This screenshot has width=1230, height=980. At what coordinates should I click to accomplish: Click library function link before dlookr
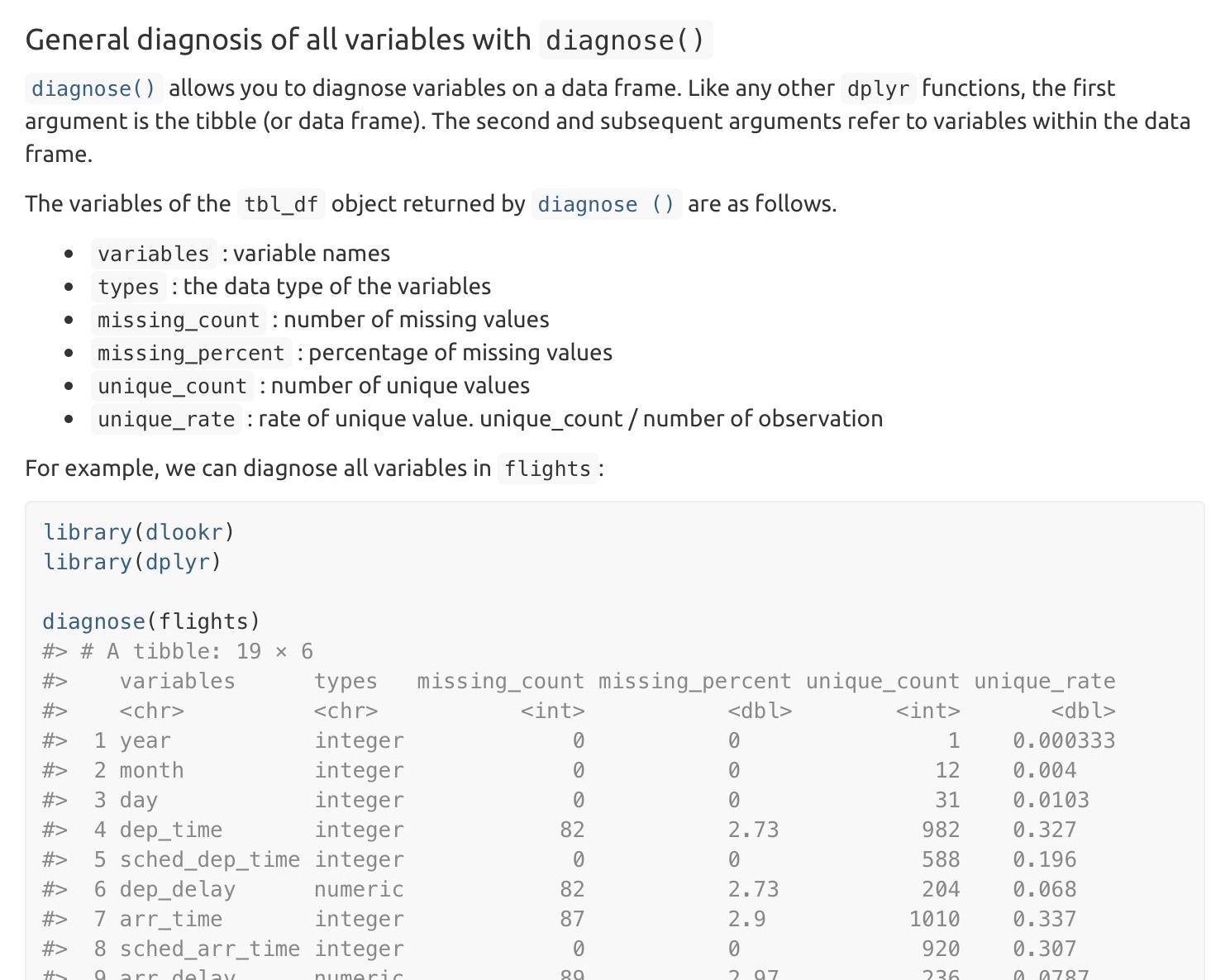[x=88, y=532]
